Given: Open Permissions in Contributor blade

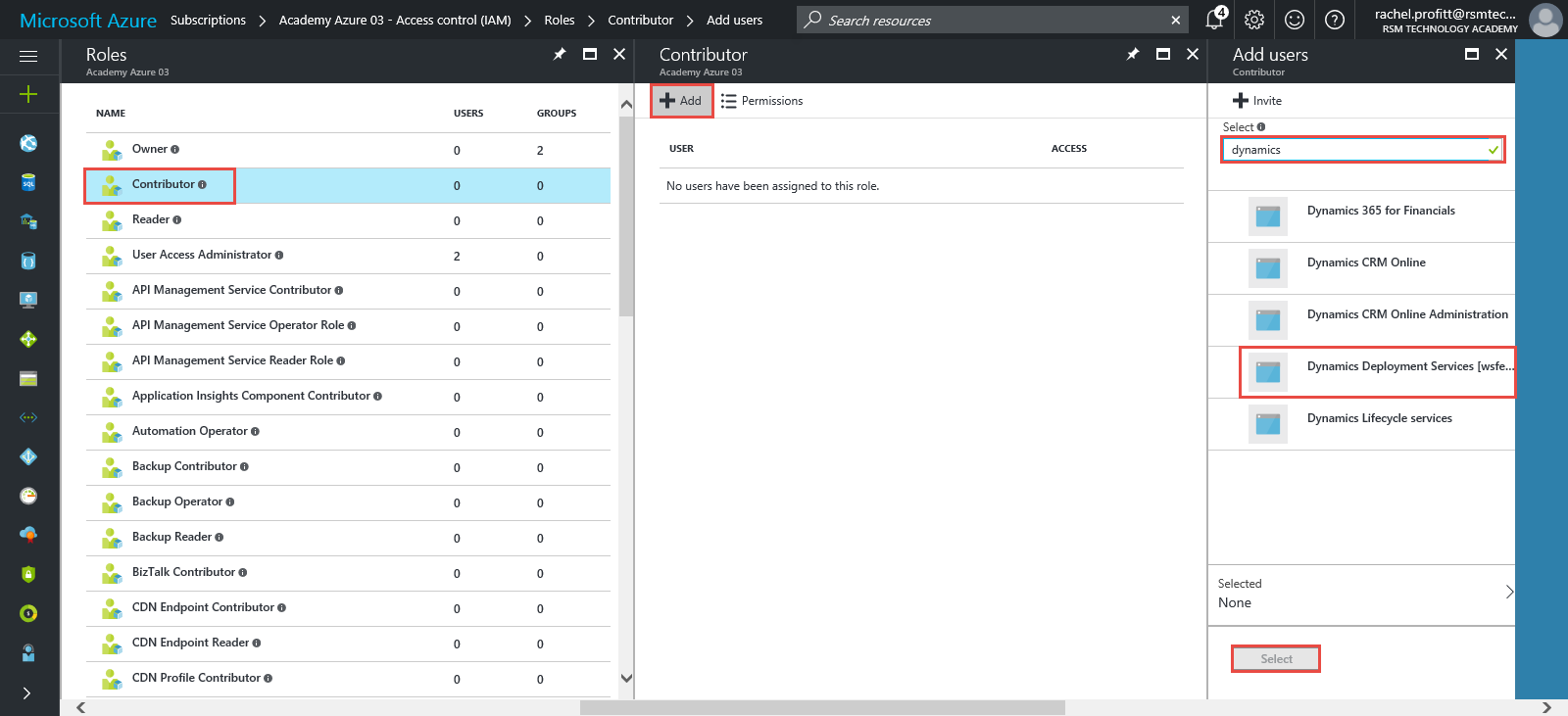Looking at the screenshot, I should (x=761, y=101).
